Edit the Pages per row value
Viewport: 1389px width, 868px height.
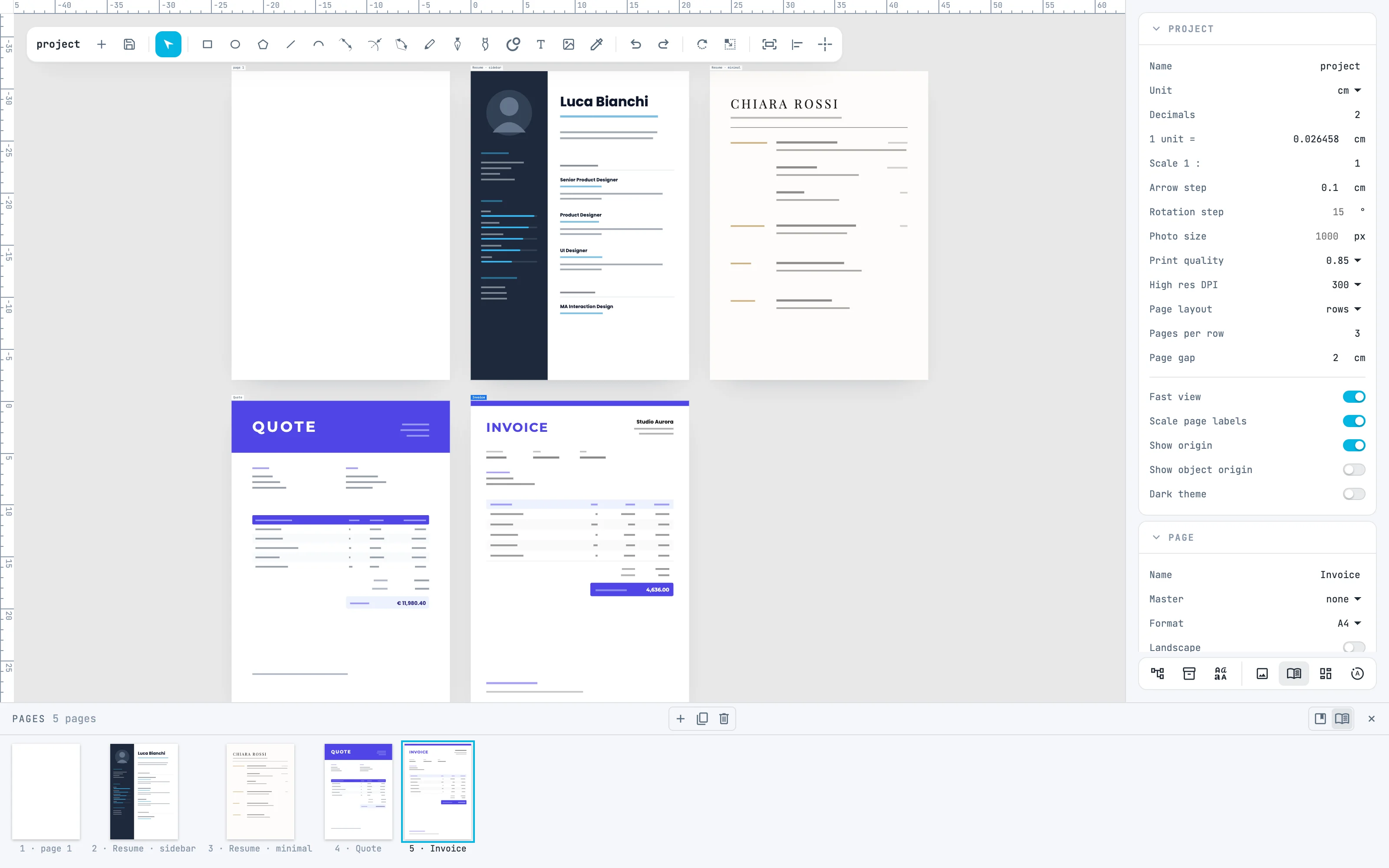click(1357, 334)
